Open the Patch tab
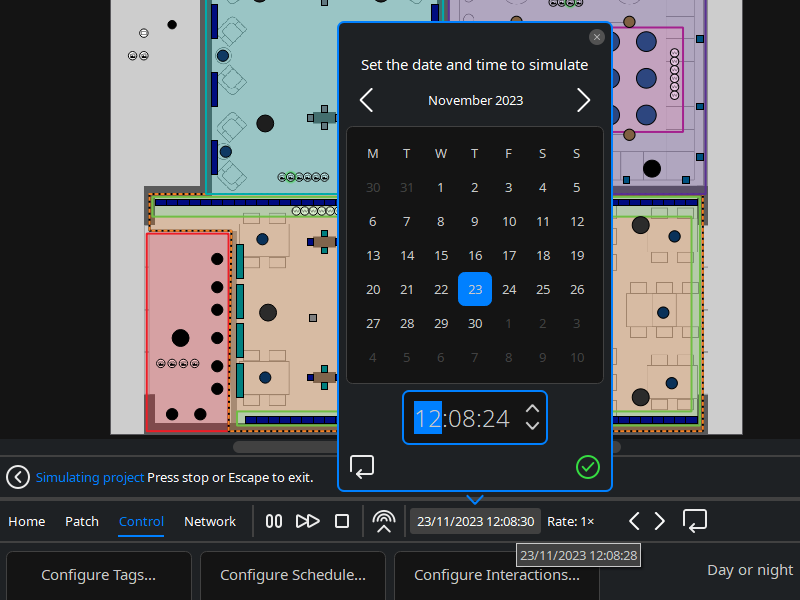800x600 pixels. (82, 521)
